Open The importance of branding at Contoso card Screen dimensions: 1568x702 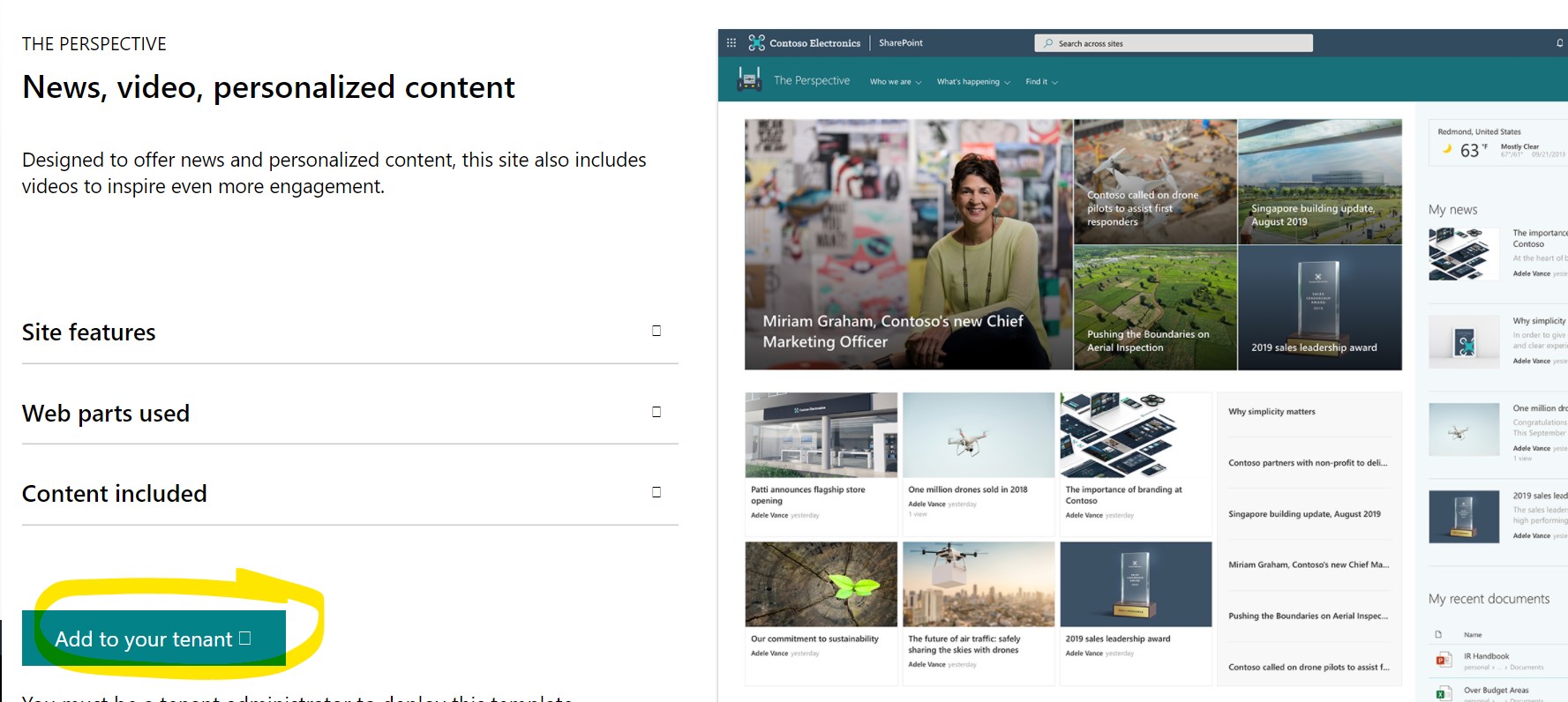pyautogui.click(x=1136, y=464)
